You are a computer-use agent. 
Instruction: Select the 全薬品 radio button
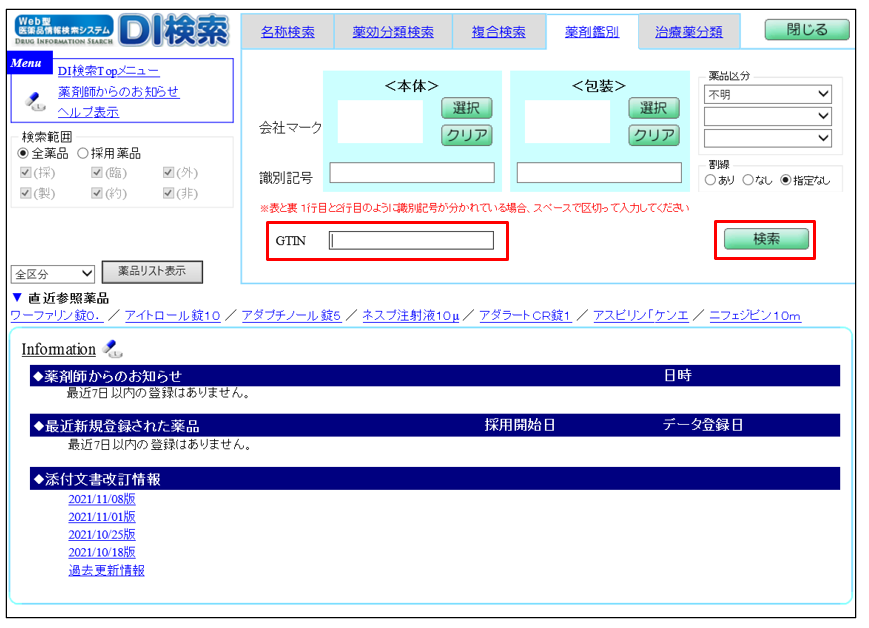coord(23,154)
